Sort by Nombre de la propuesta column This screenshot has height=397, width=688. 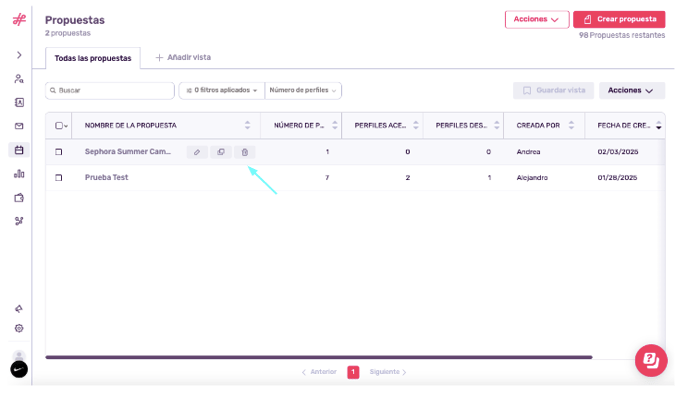tap(247, 125)
